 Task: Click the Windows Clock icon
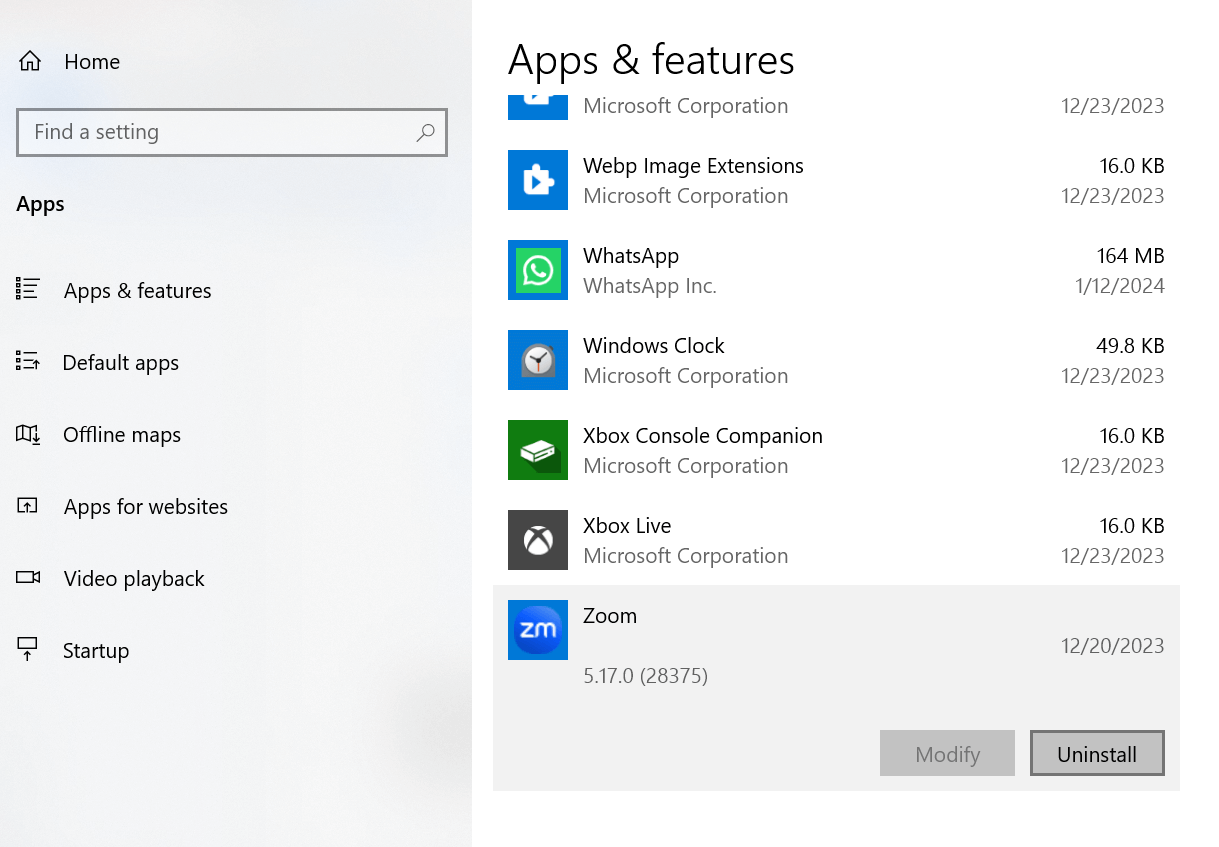(537, 360)
